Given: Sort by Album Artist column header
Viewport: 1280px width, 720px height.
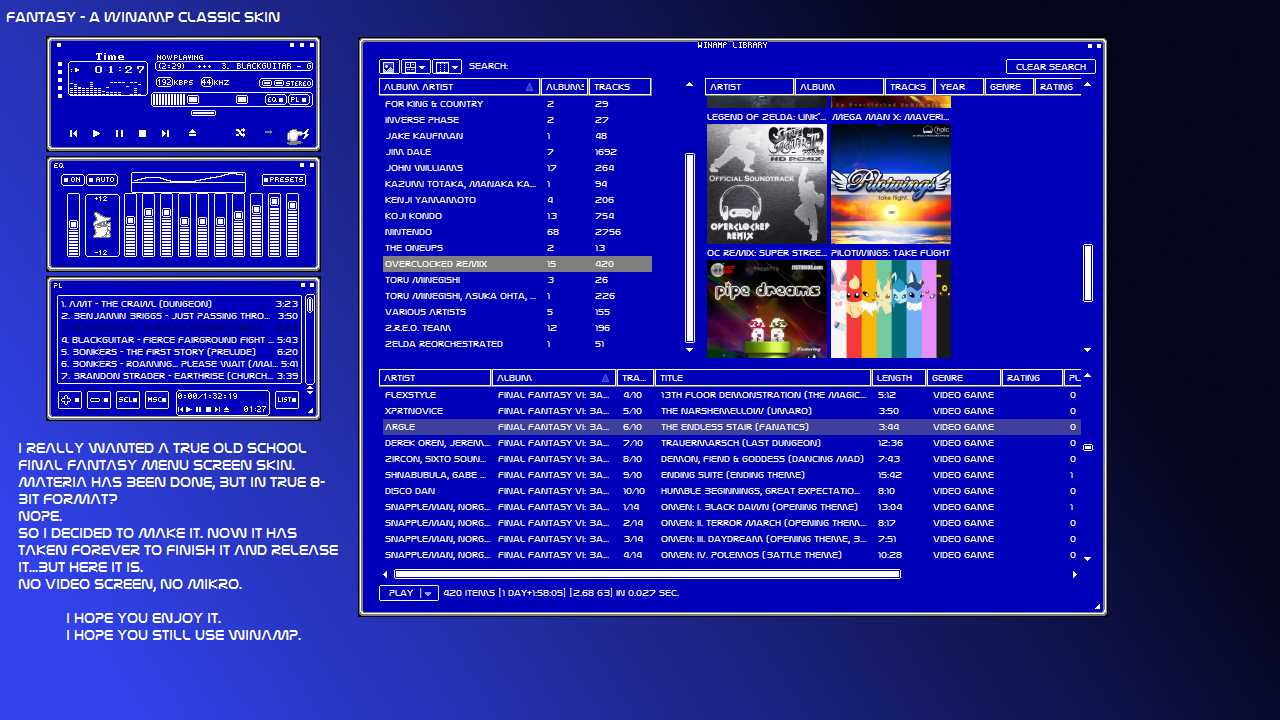Looking at the screenshot, I should 460,87.
